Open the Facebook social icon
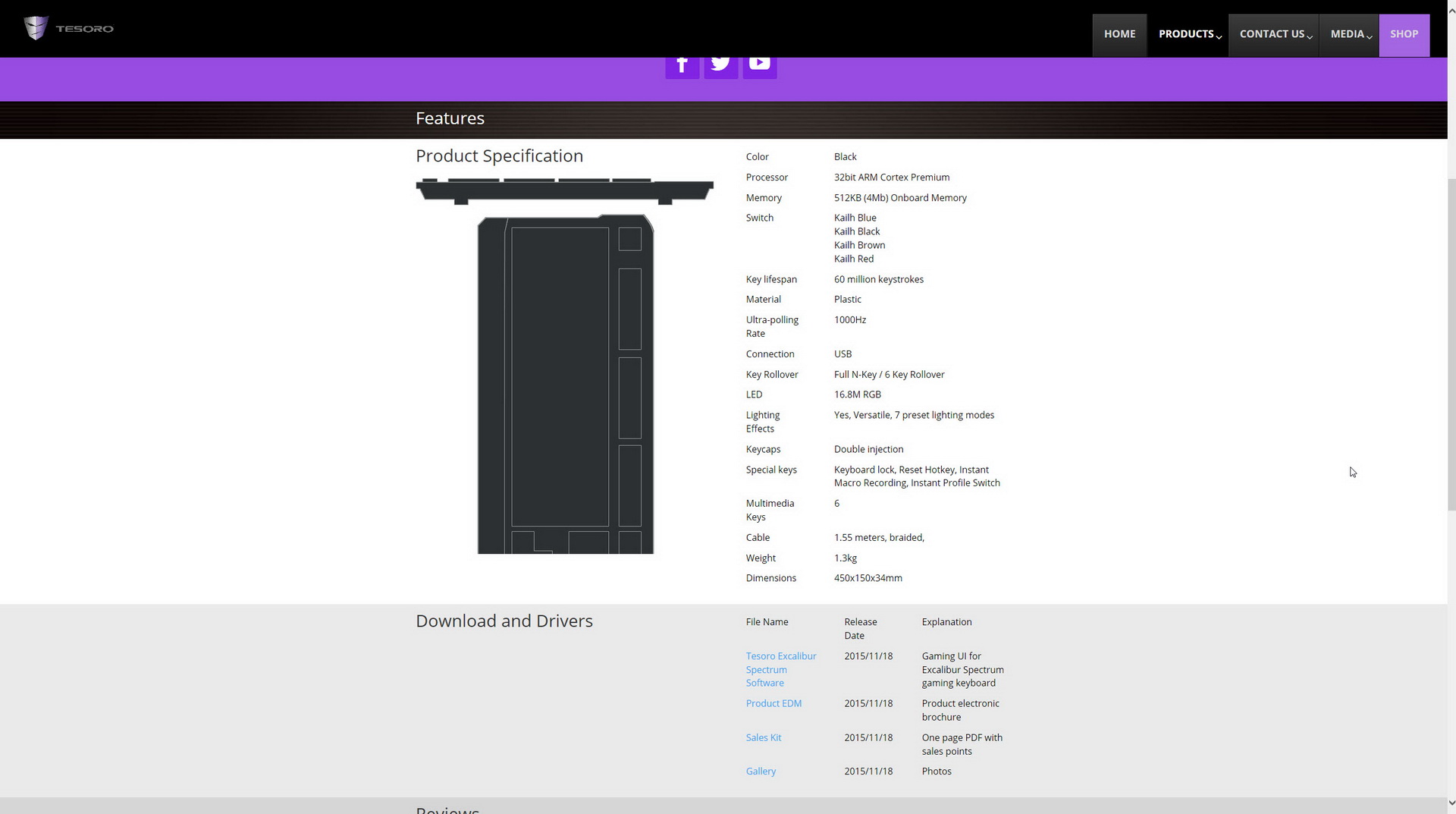Image resolution: width=1456 pixels, height=814 pixels. click(682, 67)
